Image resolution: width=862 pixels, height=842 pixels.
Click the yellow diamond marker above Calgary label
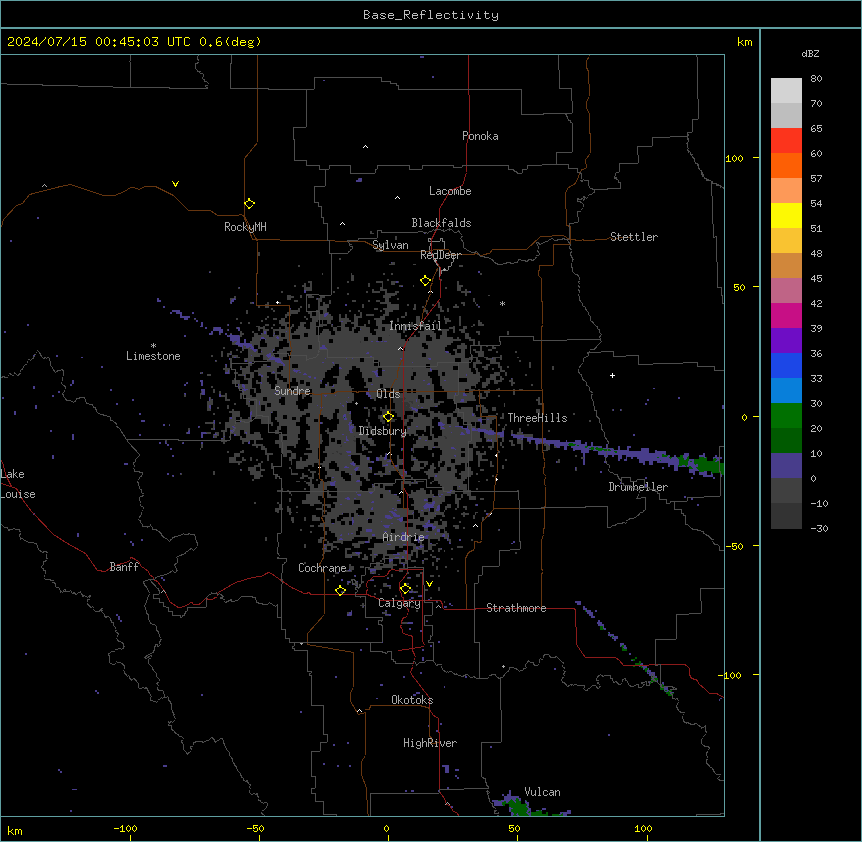pos(405,589)
